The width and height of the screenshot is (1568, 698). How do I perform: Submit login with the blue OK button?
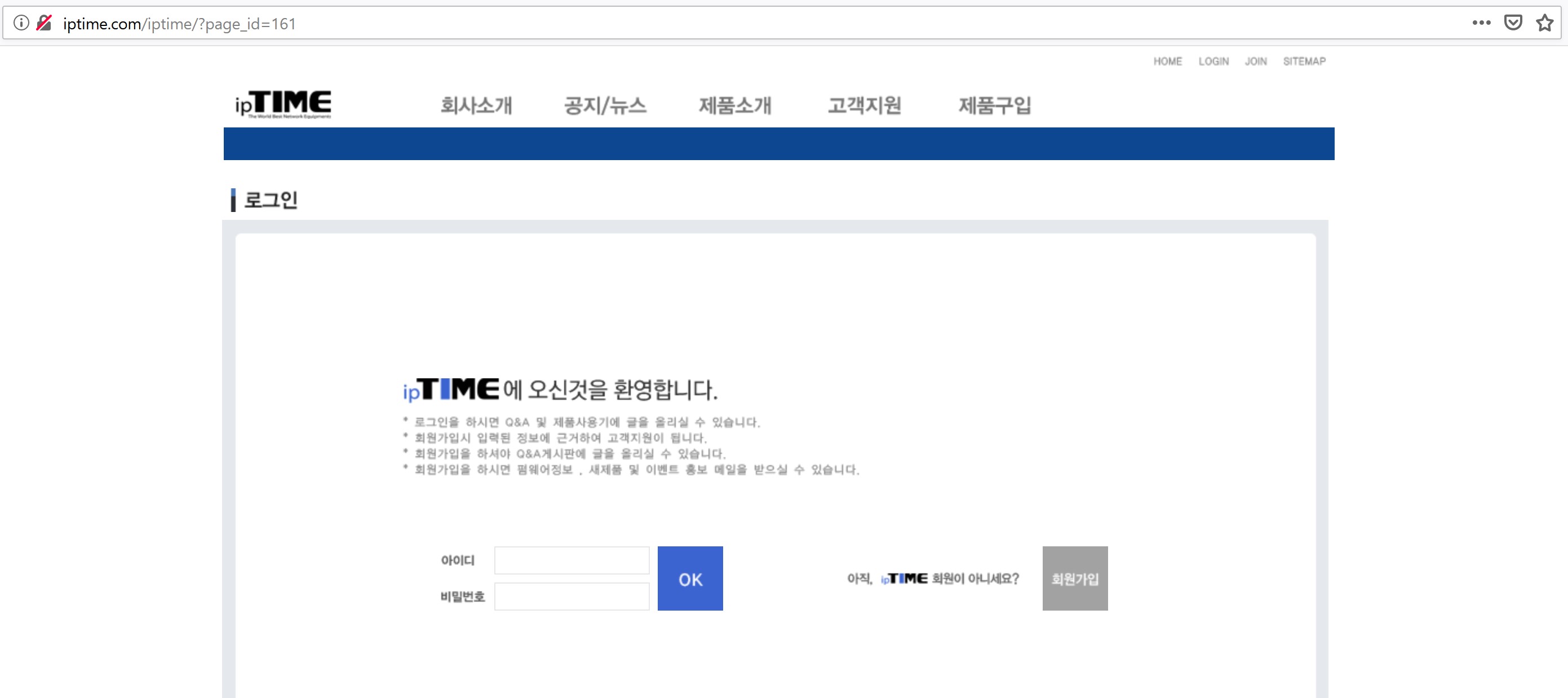click(690, 578)
